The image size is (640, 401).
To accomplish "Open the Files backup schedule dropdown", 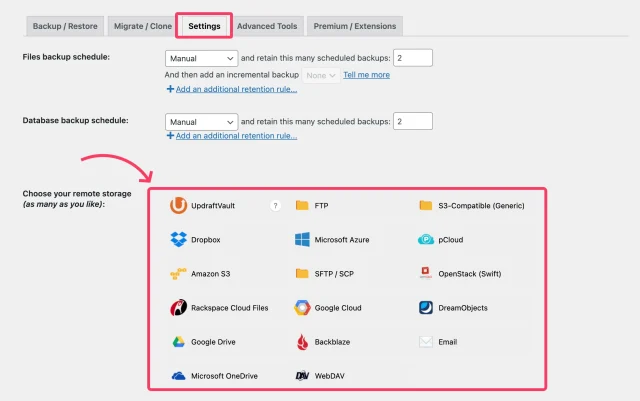I will point(201,58).
